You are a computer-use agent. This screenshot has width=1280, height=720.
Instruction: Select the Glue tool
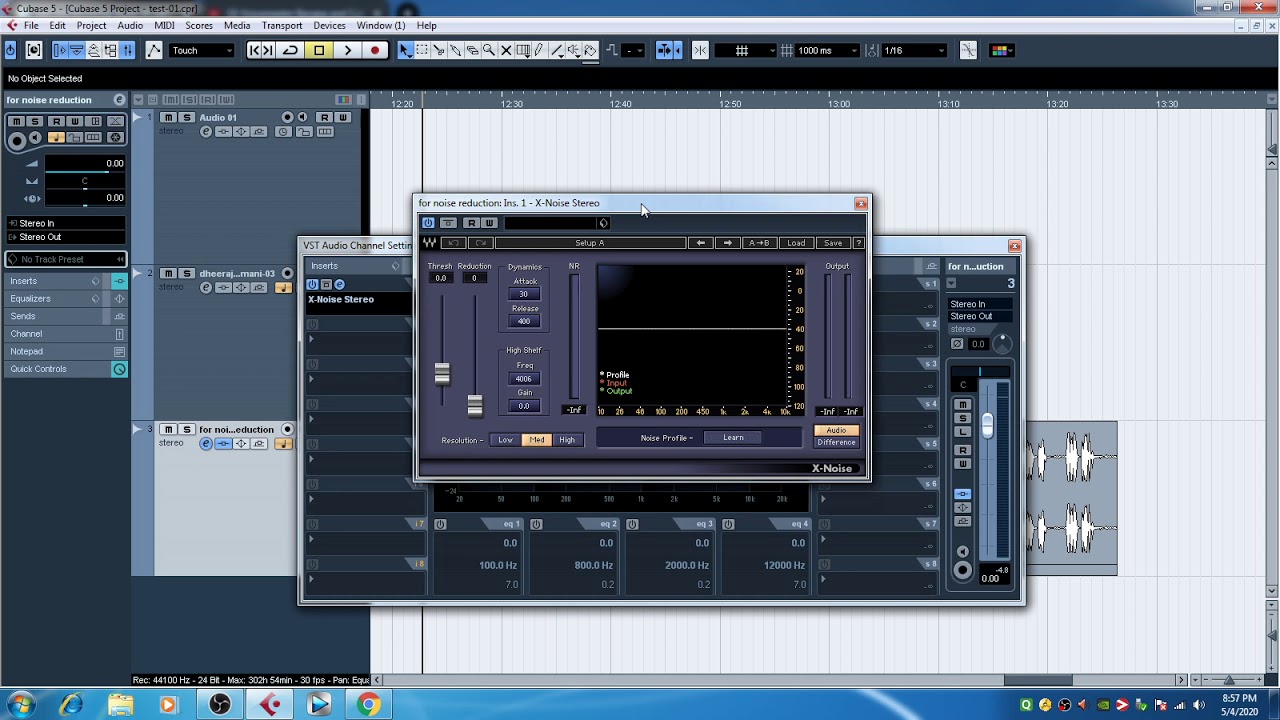click(x=455, y=50)
